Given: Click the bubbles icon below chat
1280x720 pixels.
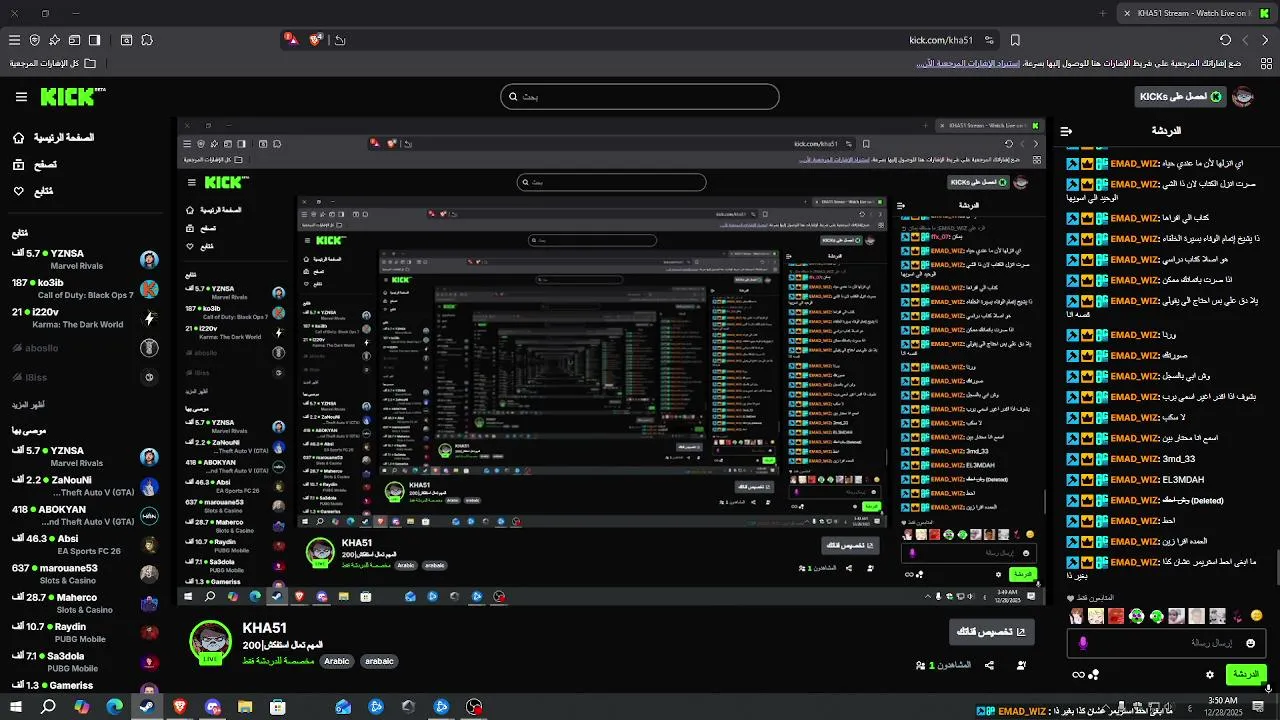Looking at the screenshot, I should point(1094,675).
